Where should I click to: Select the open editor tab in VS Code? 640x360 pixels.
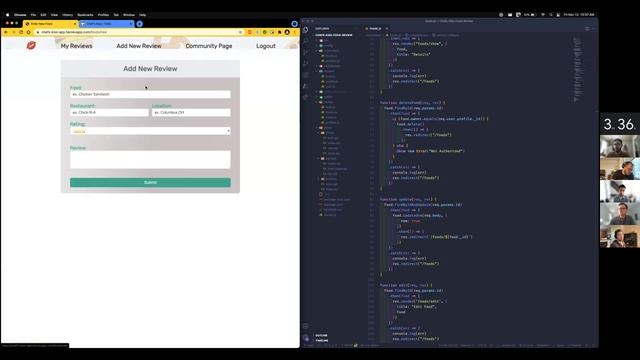click(376, 29)
